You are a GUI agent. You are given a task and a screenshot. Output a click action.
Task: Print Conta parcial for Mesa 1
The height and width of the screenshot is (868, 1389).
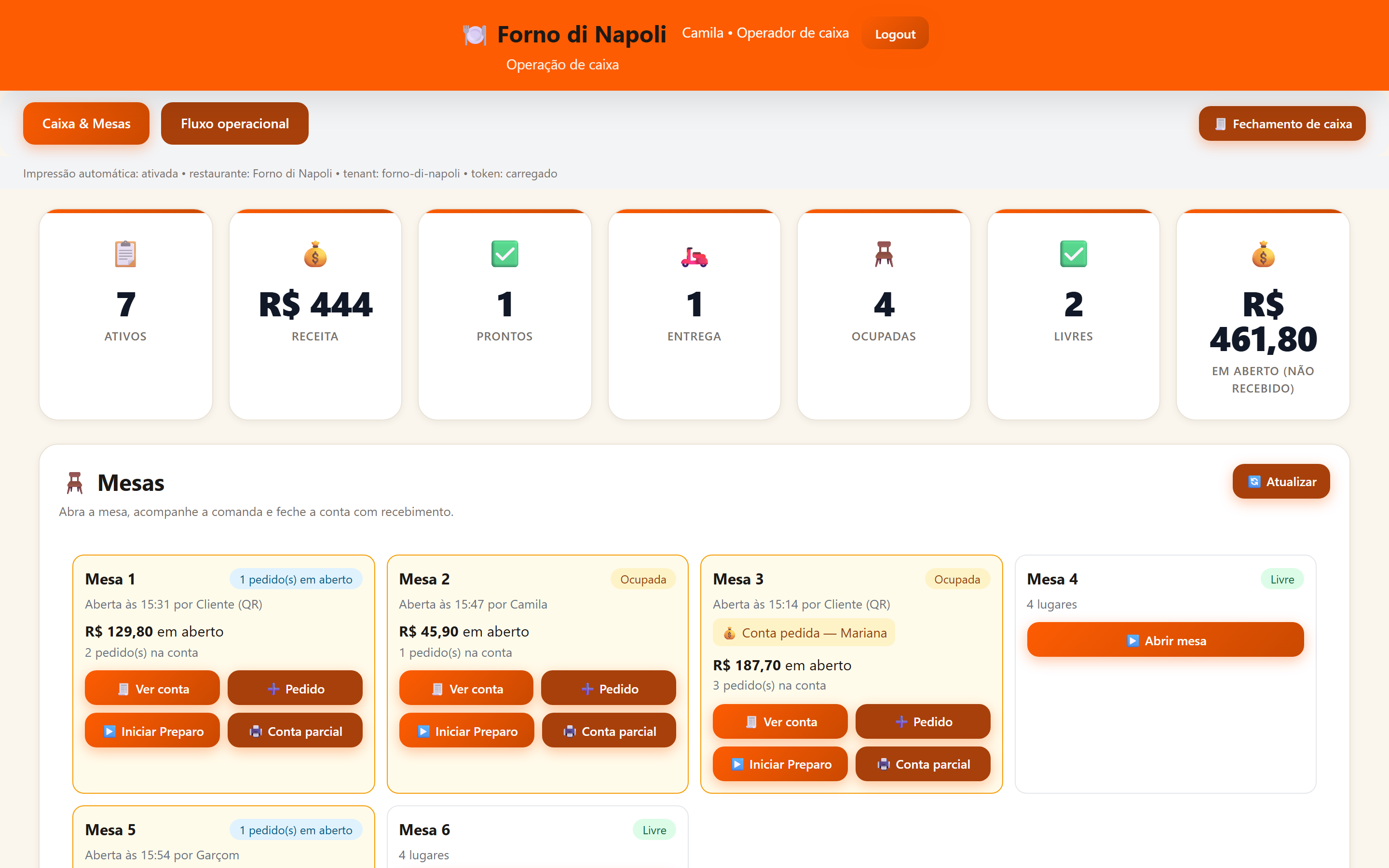click(295, 731)
